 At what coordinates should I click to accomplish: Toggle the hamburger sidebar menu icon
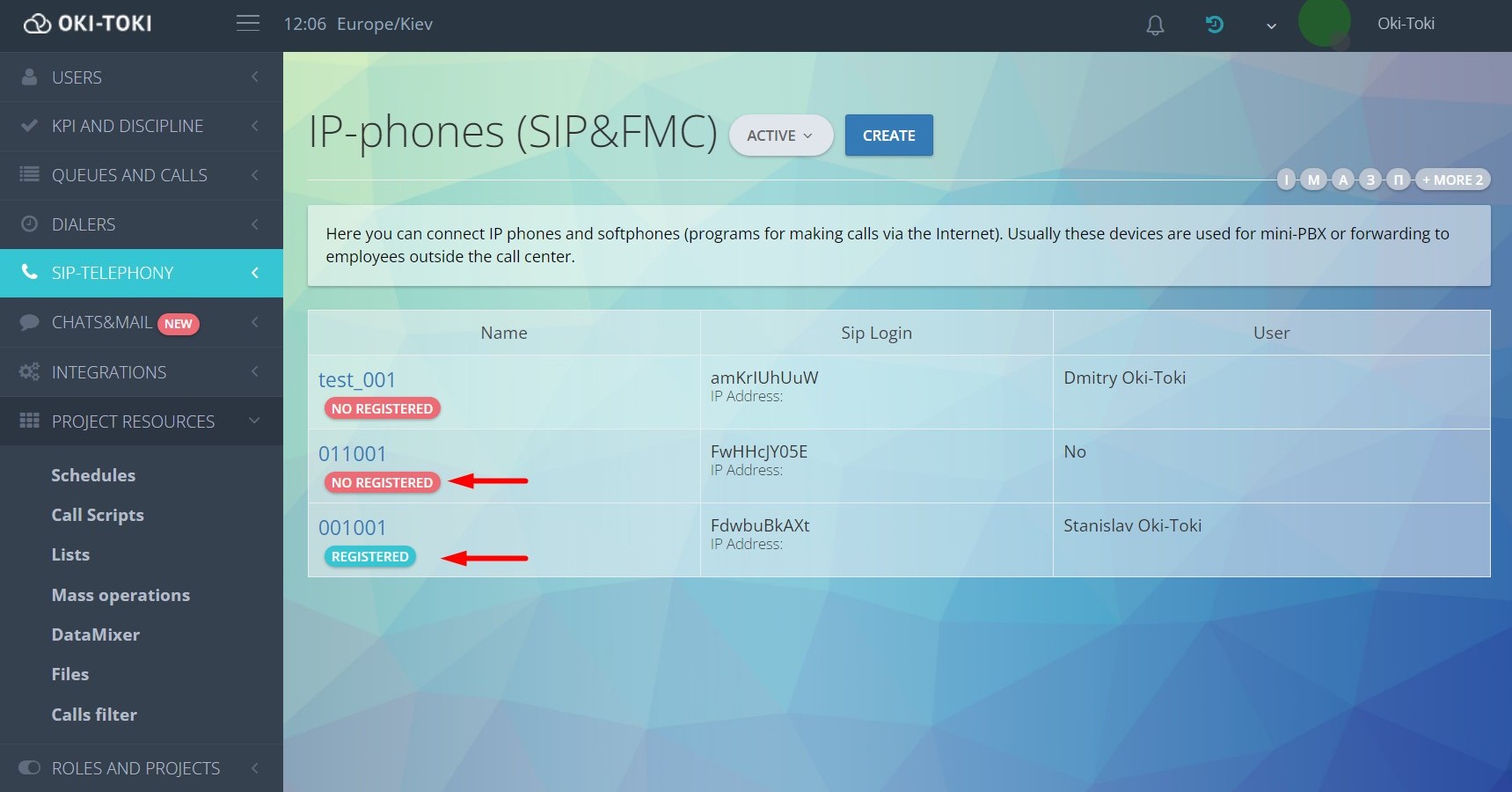(x=248, y=24)
